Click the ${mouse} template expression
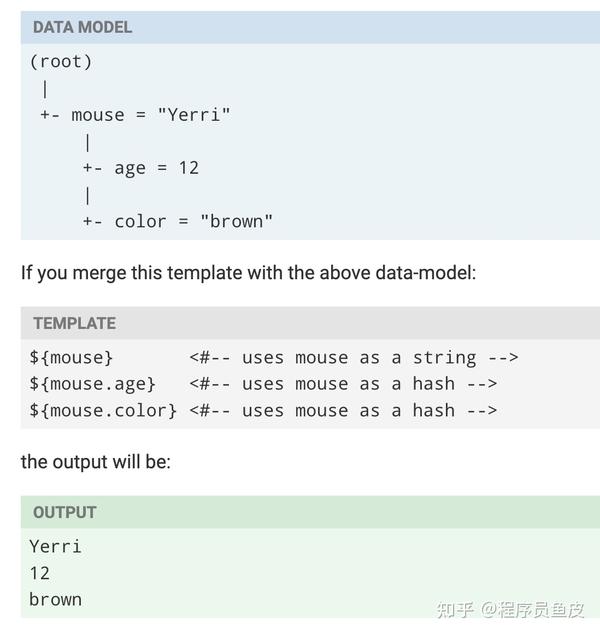This screenshot has height=635, width=600. [x=71, y=358]
